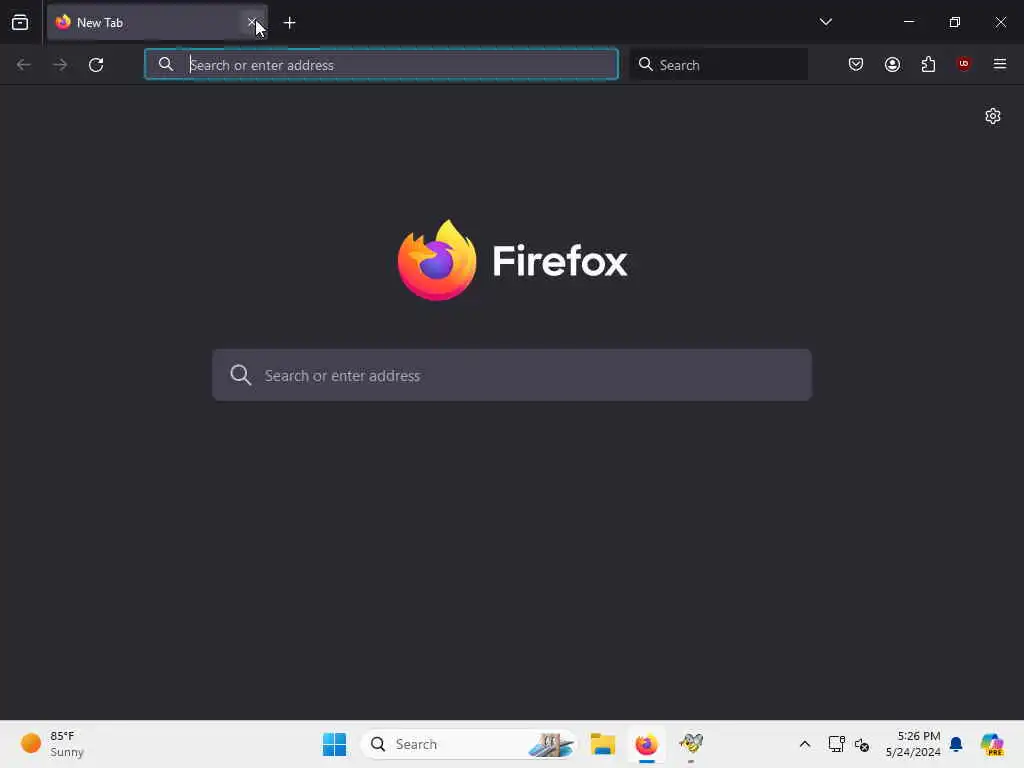Image resolution: width=1024 pixels, height=768 pixels.
Task: Open the Firefox account menu
Action: click(x=892, y=64)
